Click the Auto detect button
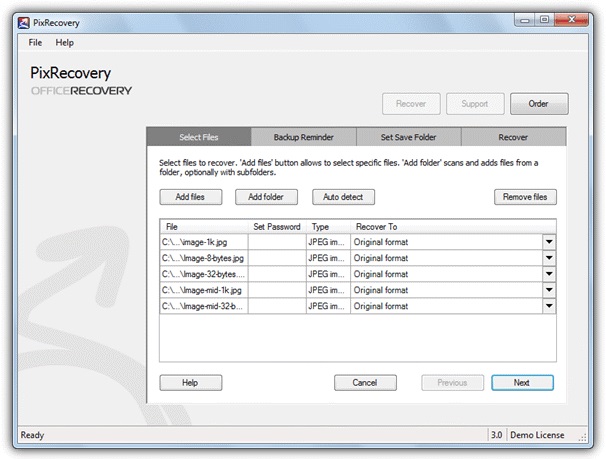Screen dimensions: 606x460 pos(343,197)
